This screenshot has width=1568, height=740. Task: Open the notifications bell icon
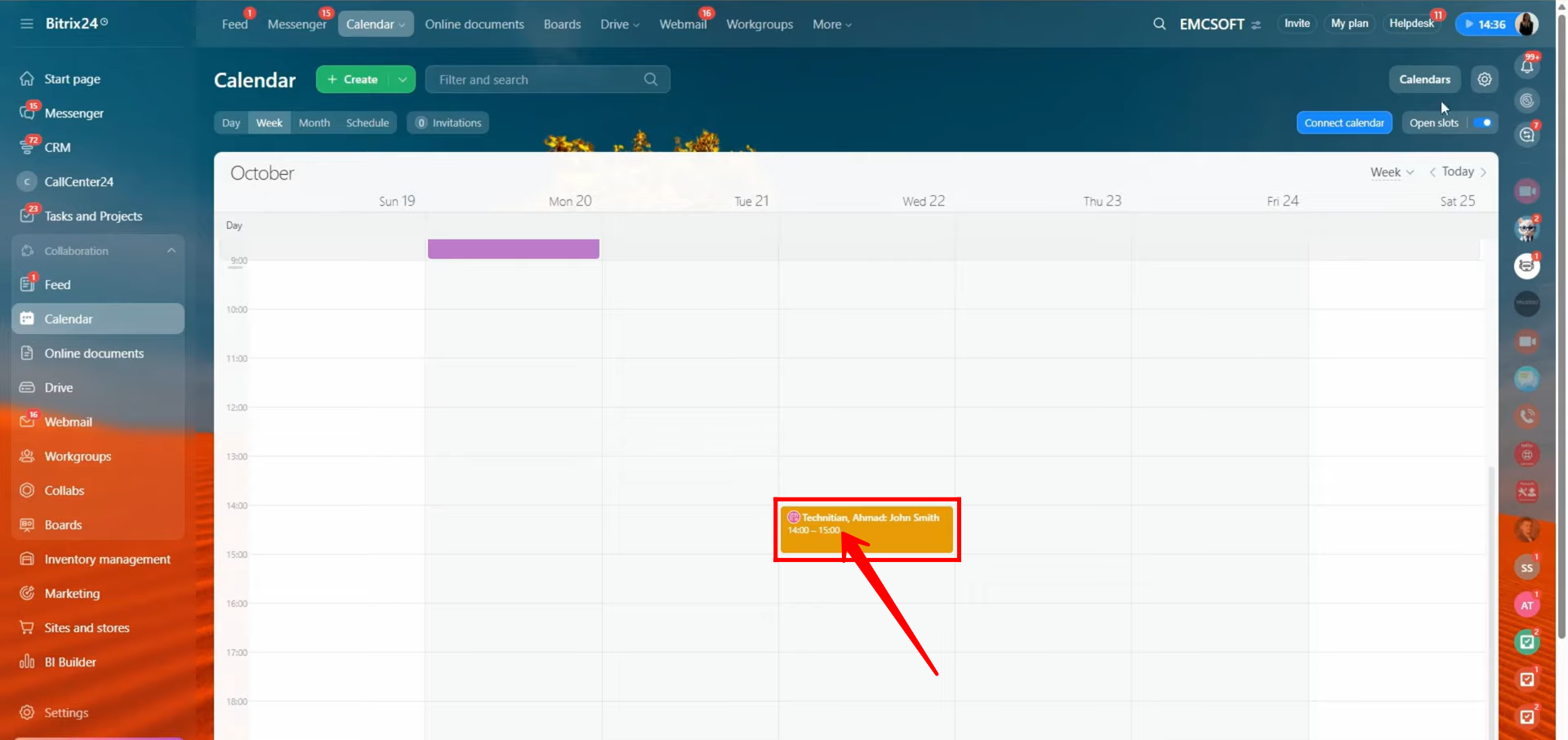(1526, 66)
